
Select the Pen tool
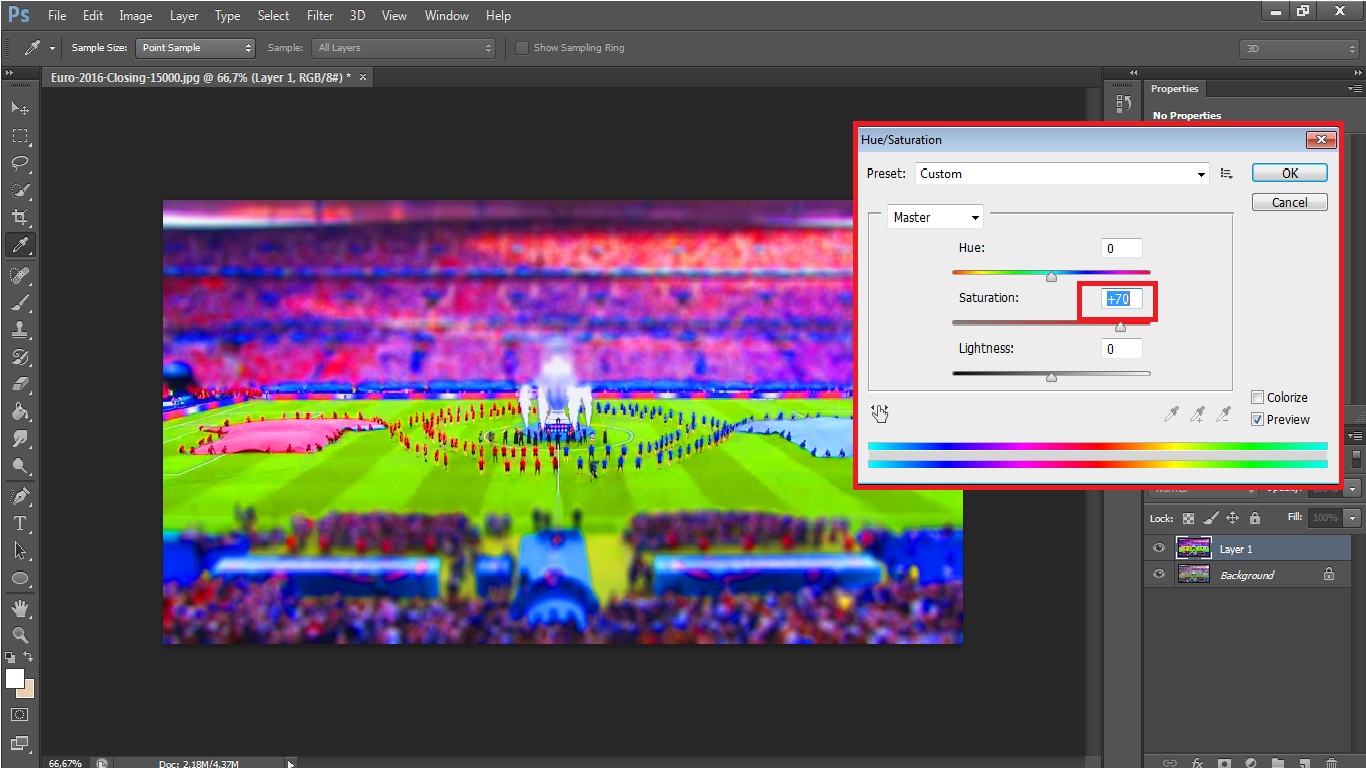click(19, 496)
